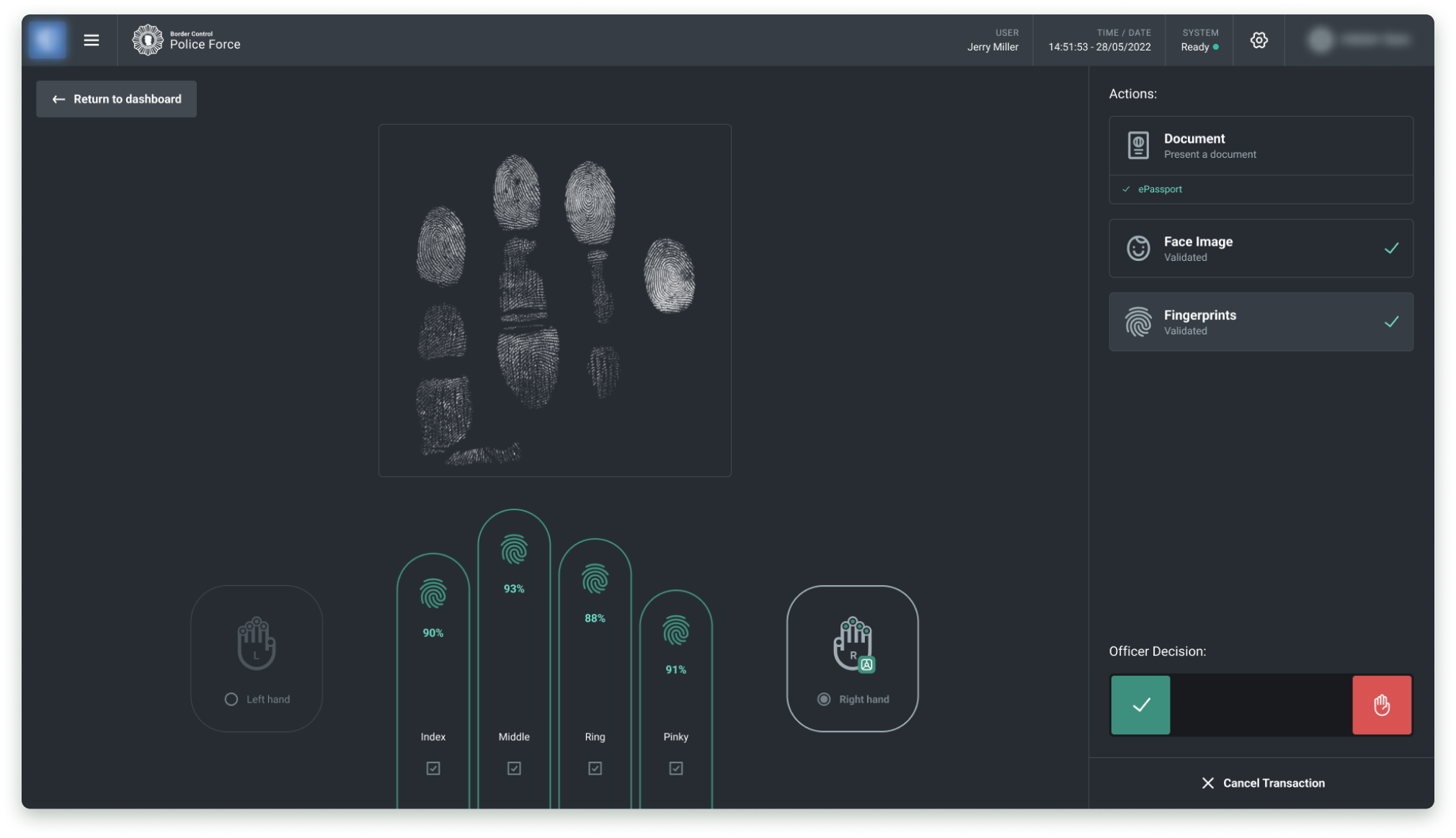
Task: Click the Ring finger fingerprint icon
Action: (x=595, y=579)
